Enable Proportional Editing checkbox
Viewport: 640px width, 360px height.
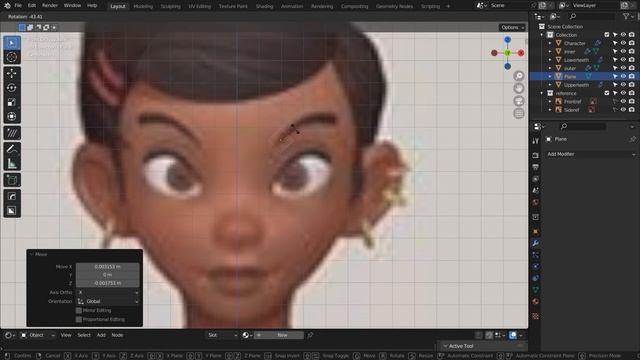tap(79, 320)
